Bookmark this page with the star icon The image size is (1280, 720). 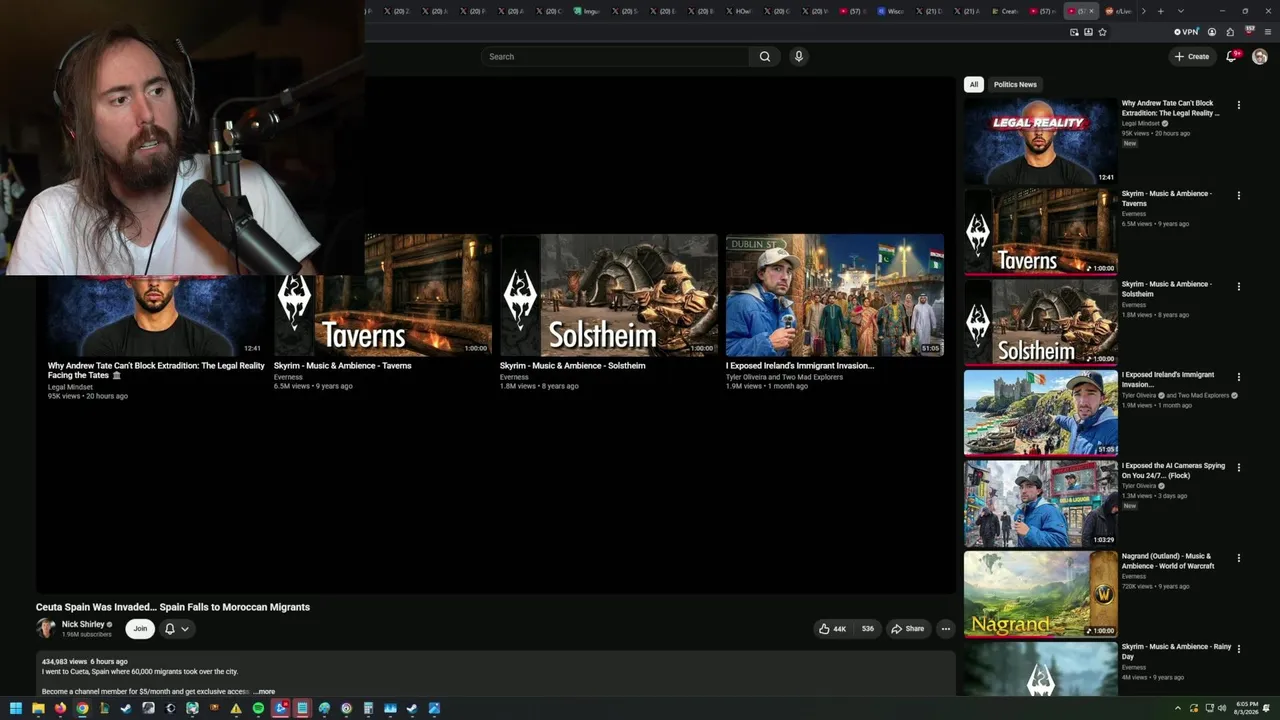click(1102, 32)
